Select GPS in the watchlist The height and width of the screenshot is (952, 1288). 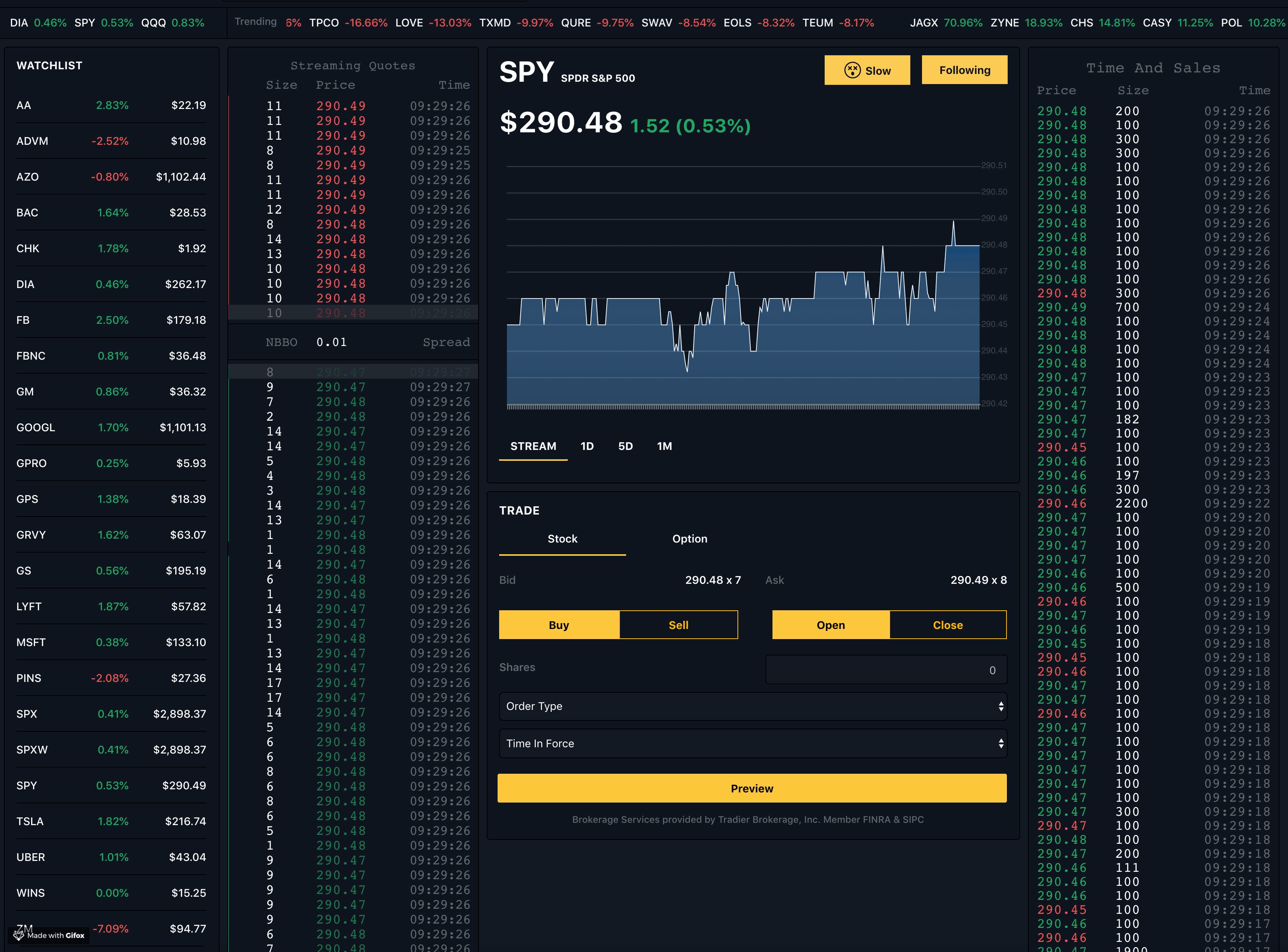pos(111,499)
